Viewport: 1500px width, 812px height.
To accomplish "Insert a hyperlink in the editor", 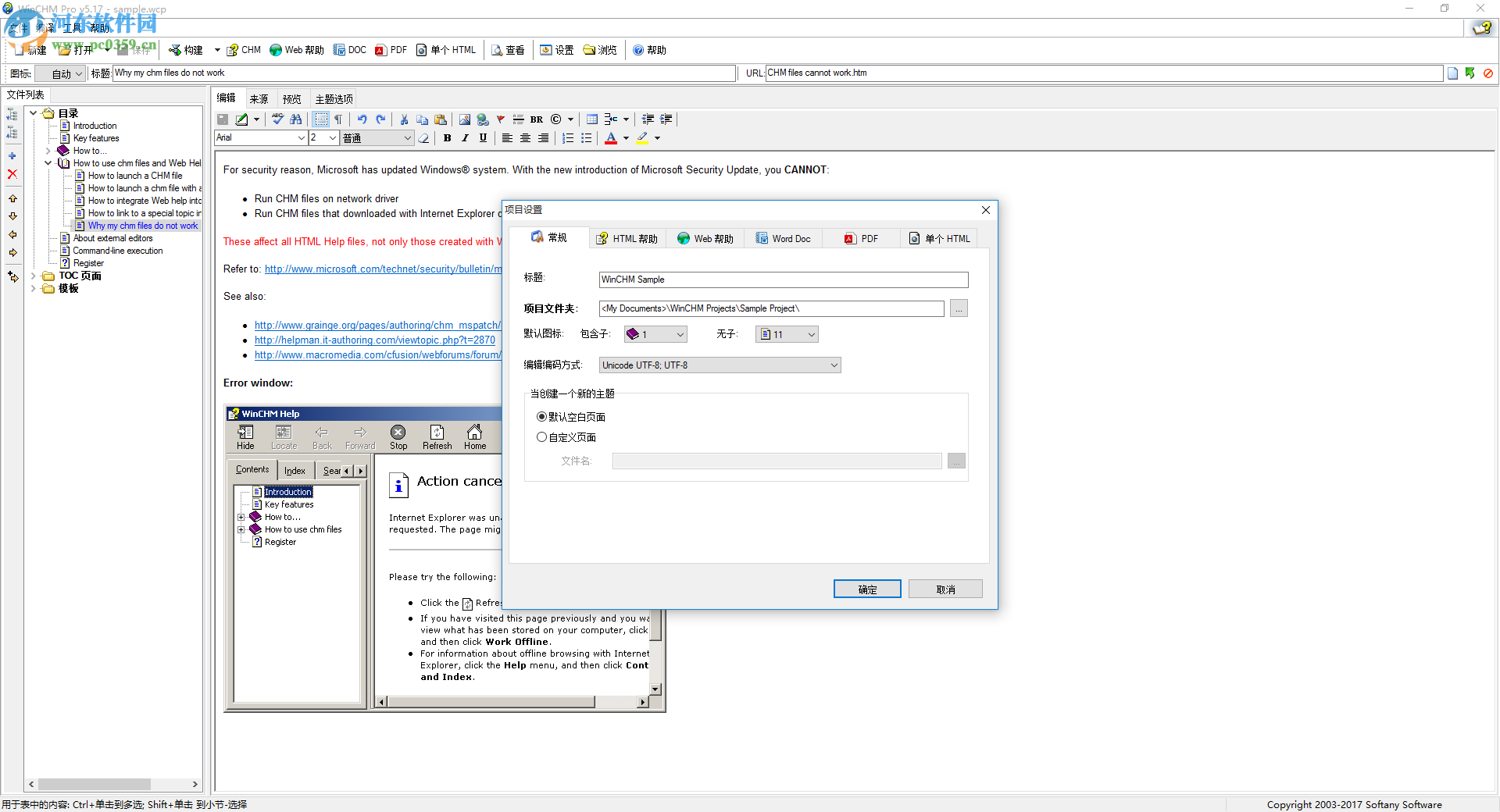I will click(483, 119).
